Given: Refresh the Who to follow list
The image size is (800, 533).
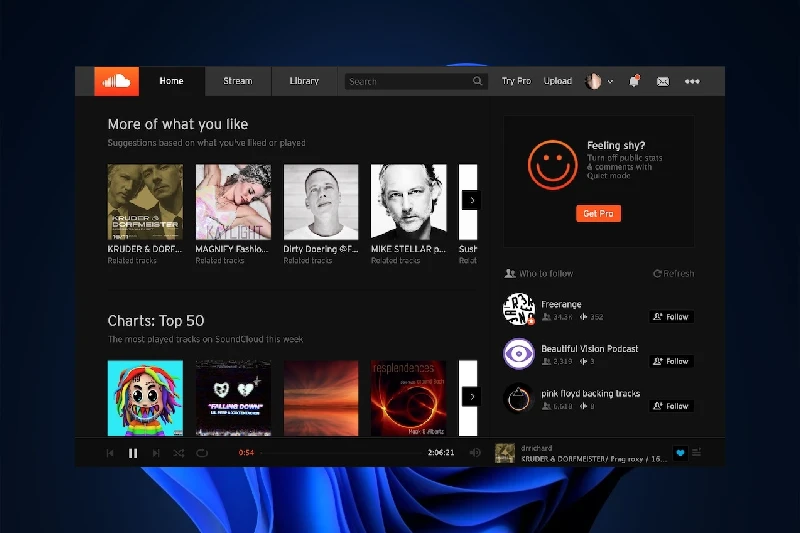Looking at the screenshot, I should 673,274.
